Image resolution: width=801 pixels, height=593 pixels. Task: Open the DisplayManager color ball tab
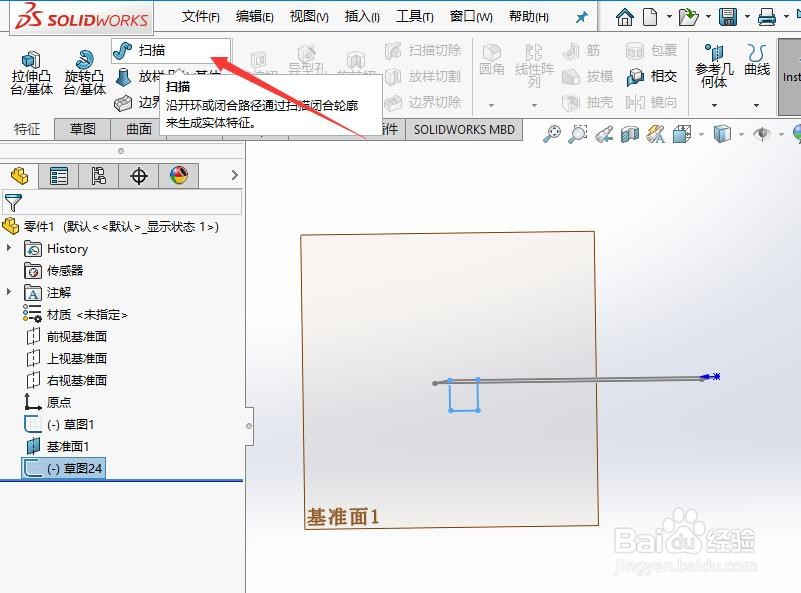[x=178, y=176]
